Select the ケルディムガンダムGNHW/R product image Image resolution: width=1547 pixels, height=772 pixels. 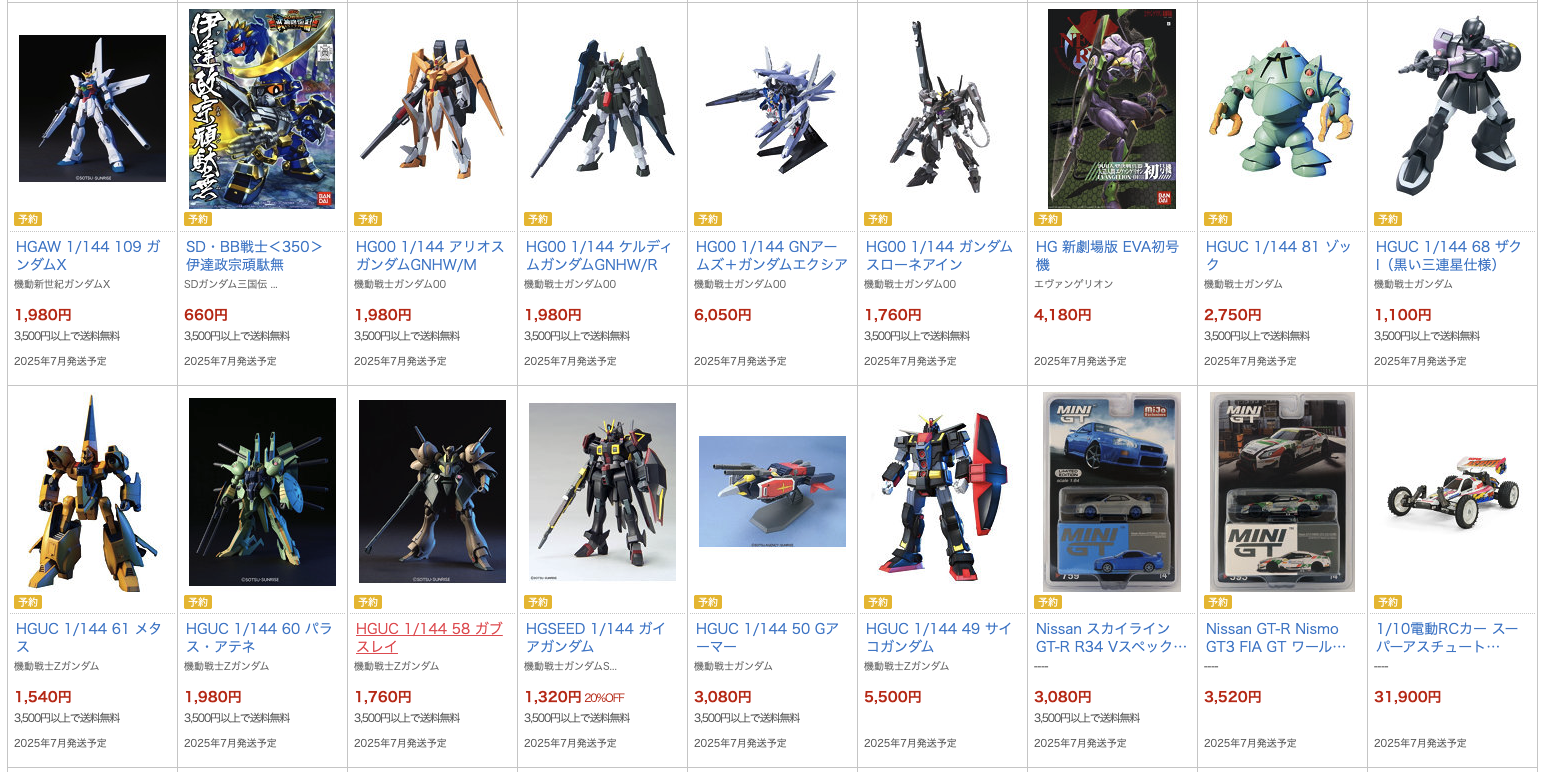[602, 109]
